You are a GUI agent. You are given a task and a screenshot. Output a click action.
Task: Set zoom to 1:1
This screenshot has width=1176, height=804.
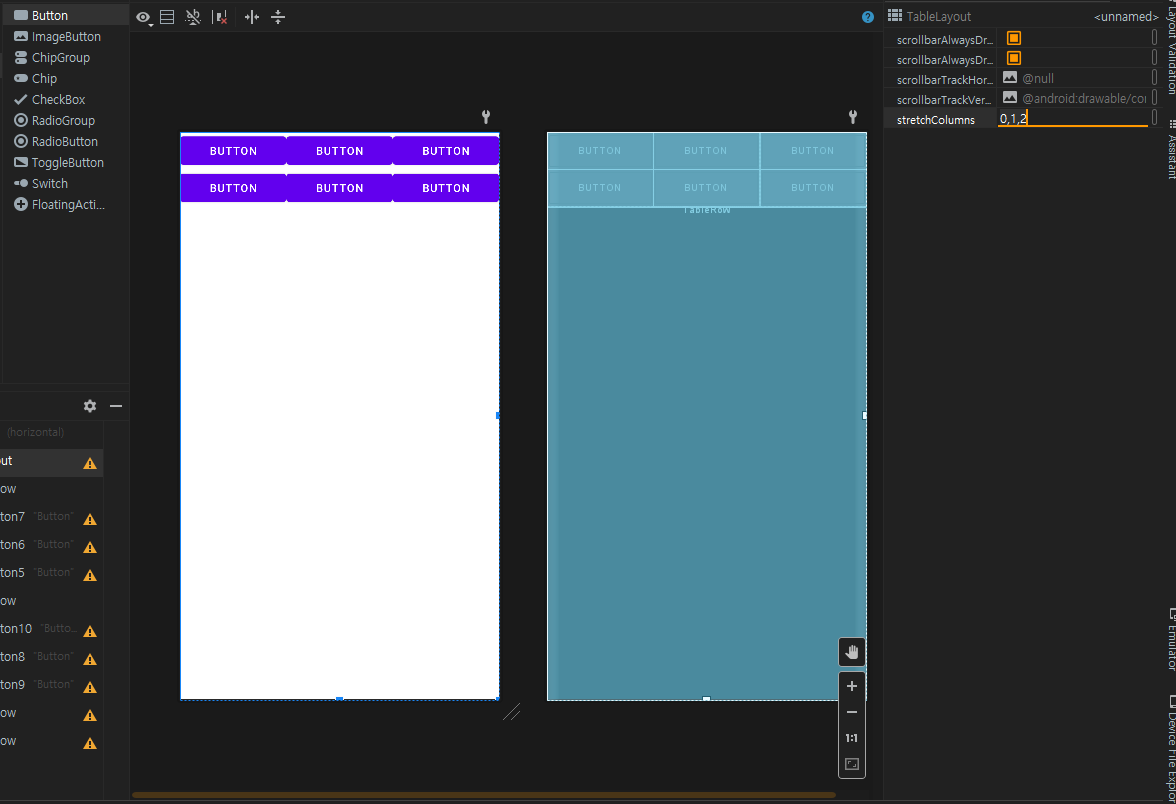coord(852,738)
